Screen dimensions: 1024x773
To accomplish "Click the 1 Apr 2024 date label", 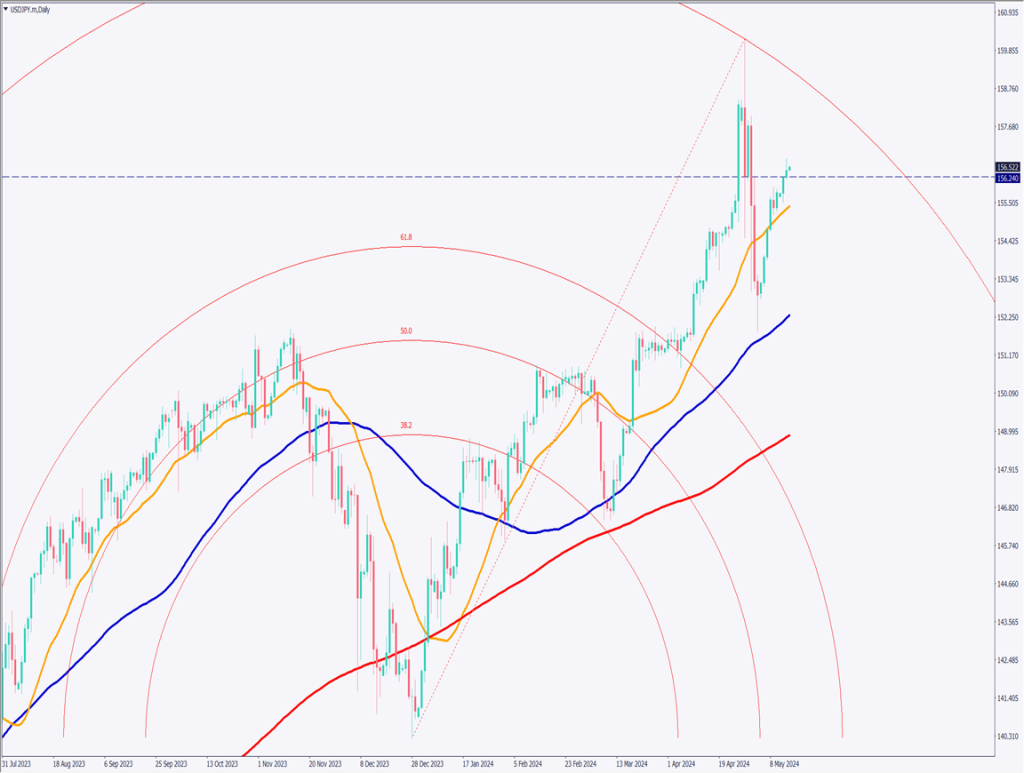I will (x=681, y=763).
